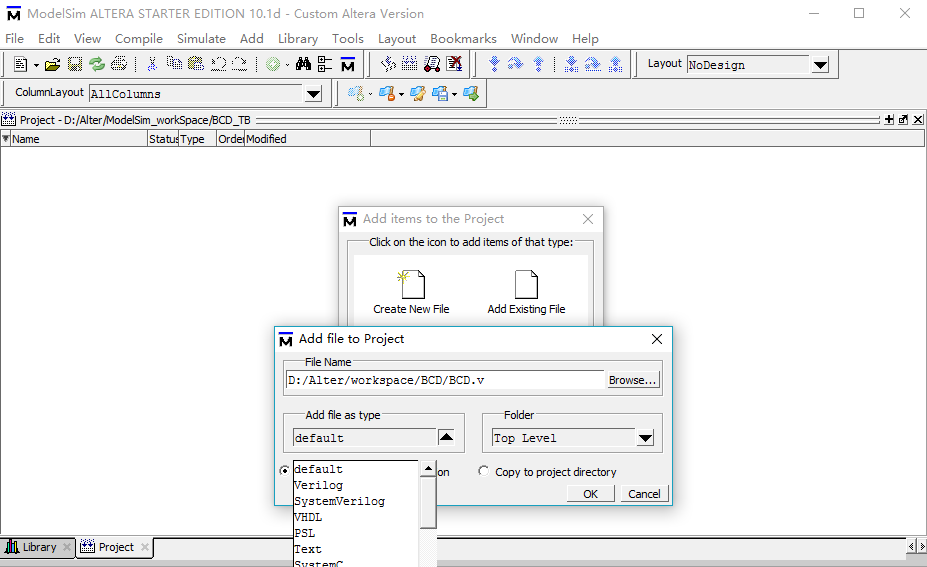Select the reference from current location radio
This screenshot has height=567, width=927.
284,471
